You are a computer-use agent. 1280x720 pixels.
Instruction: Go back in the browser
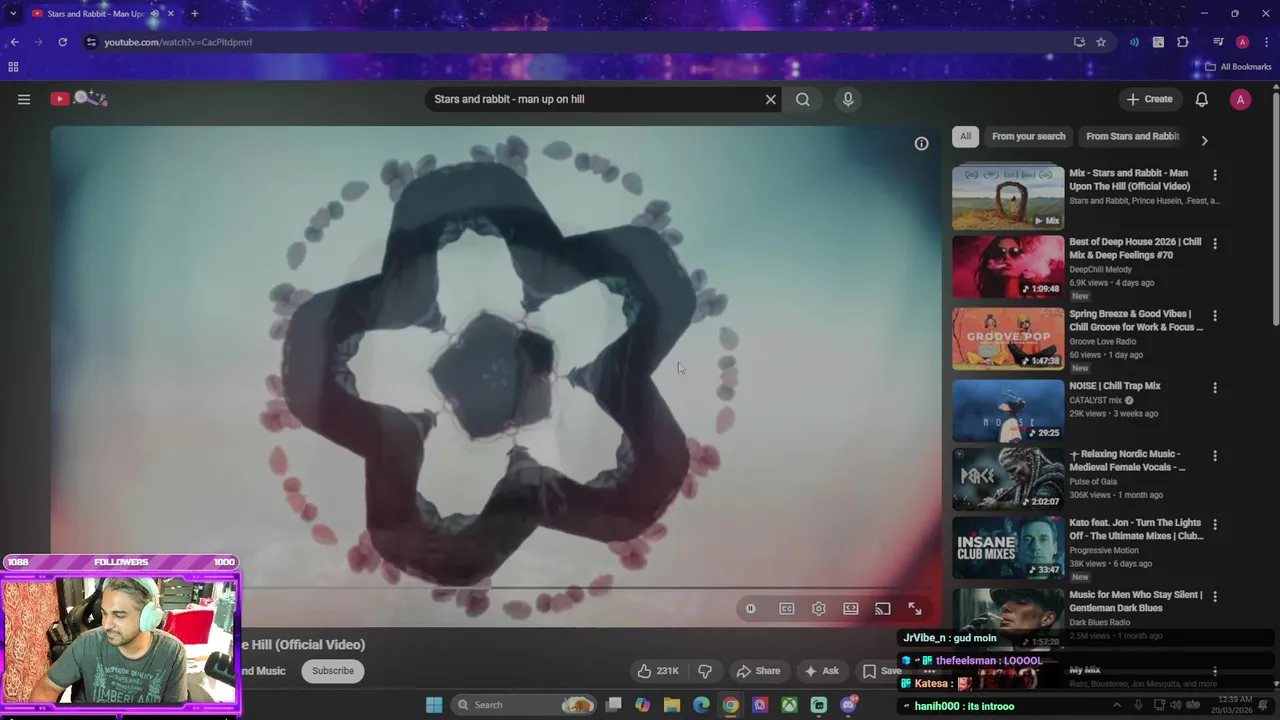pos(14,42)
